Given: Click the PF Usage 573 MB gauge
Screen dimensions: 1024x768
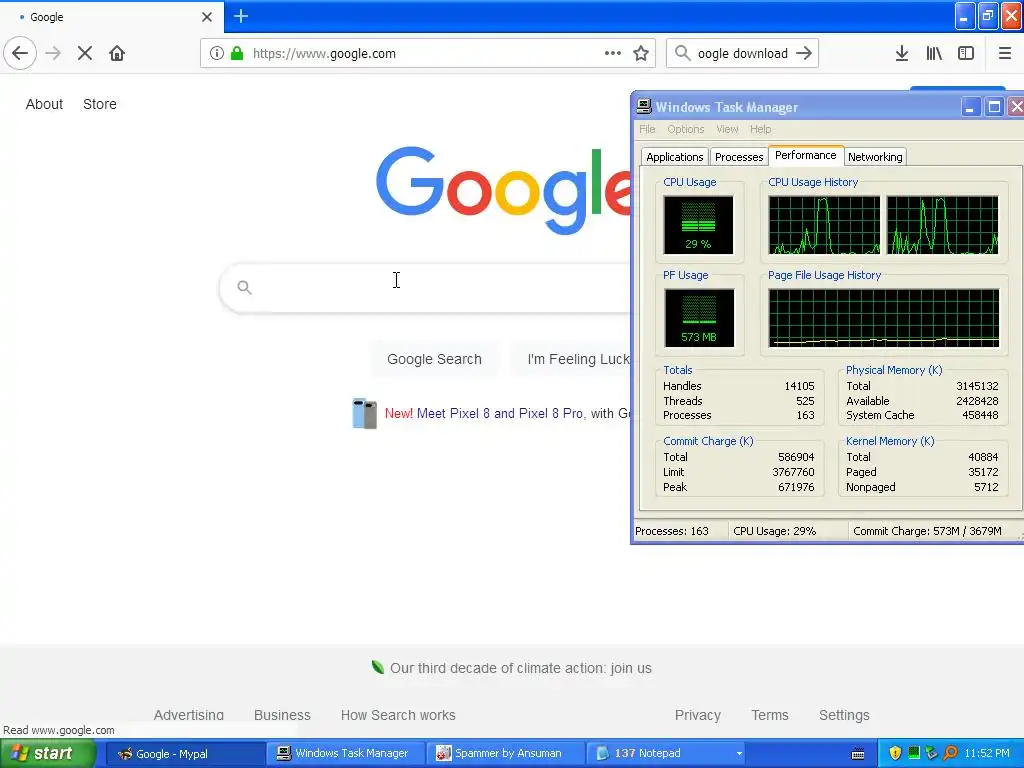Looking at the screenshot, I should (699, 318).
